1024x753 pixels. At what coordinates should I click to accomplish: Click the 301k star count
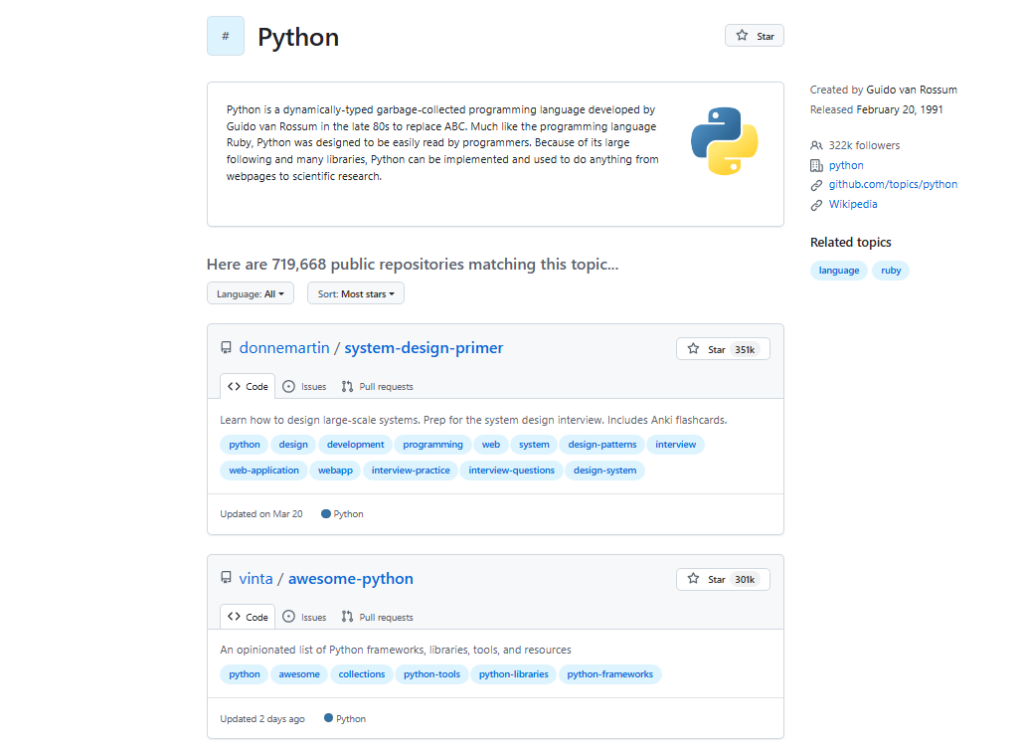pos(744,580)
